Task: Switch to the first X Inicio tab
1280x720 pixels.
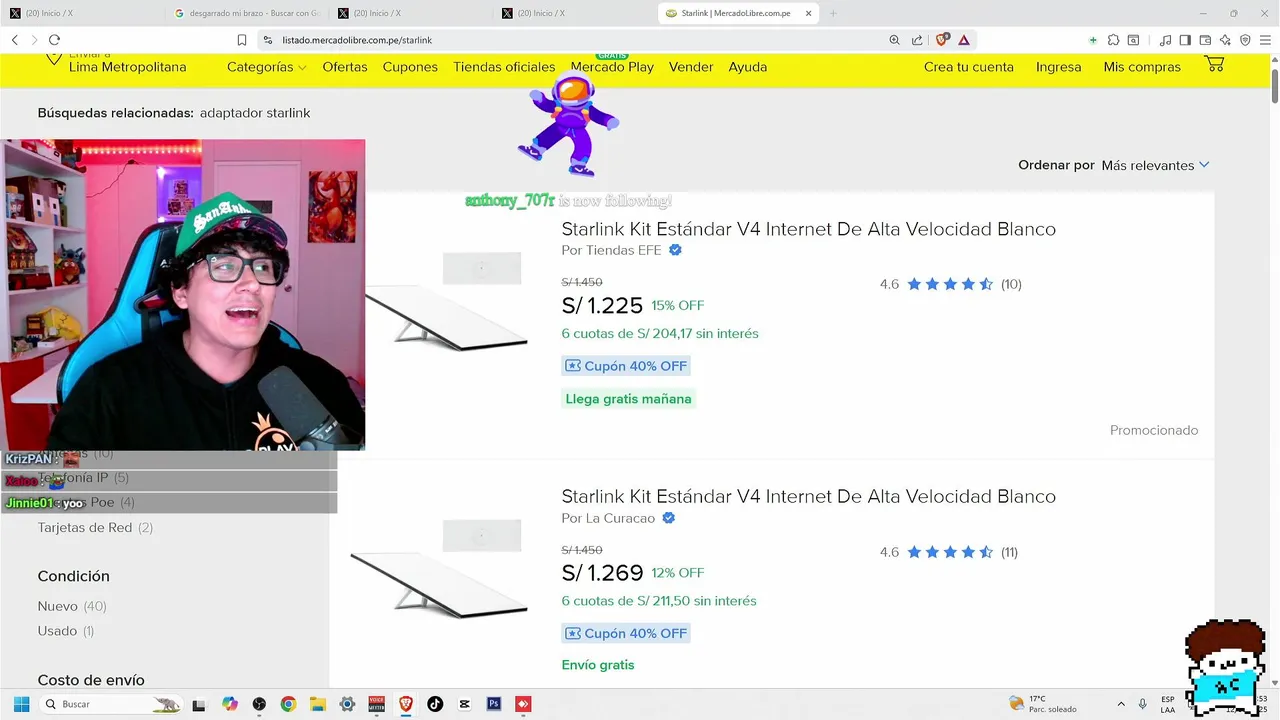Action: (x=82, y=13)
